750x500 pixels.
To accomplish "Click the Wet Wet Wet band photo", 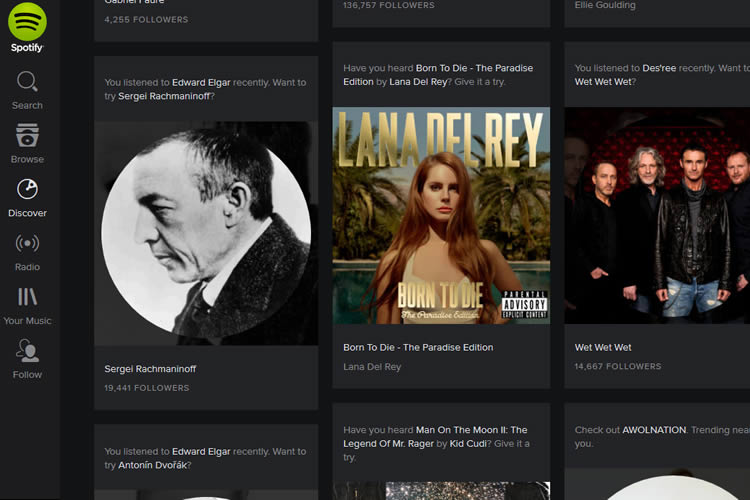I will click(657, 215).
